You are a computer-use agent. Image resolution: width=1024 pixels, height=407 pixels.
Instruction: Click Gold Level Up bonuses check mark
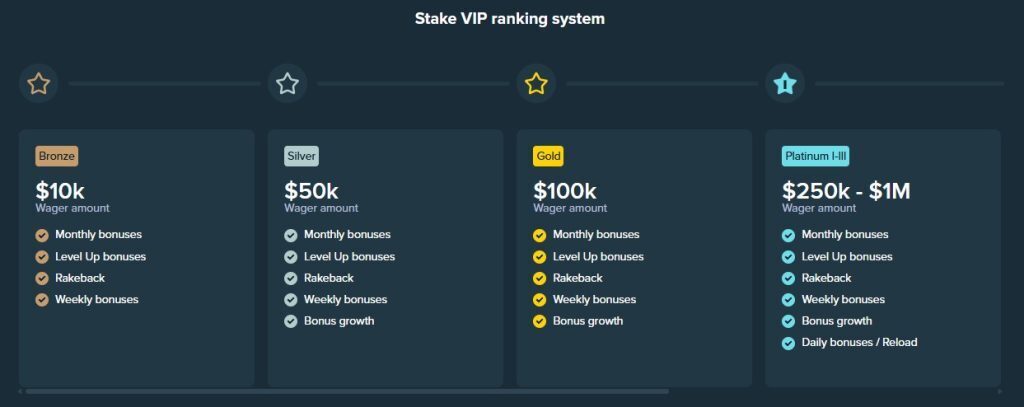(539, 257)
